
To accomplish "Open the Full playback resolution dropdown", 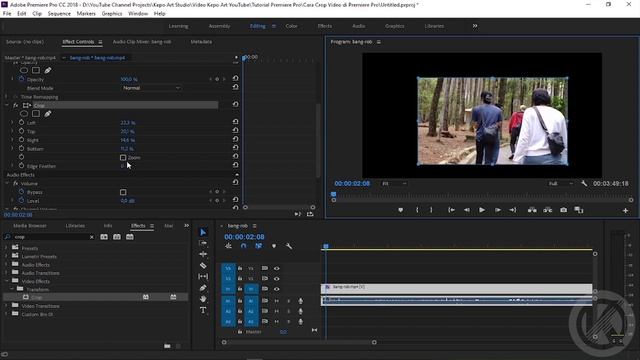I will click(561, 184).
